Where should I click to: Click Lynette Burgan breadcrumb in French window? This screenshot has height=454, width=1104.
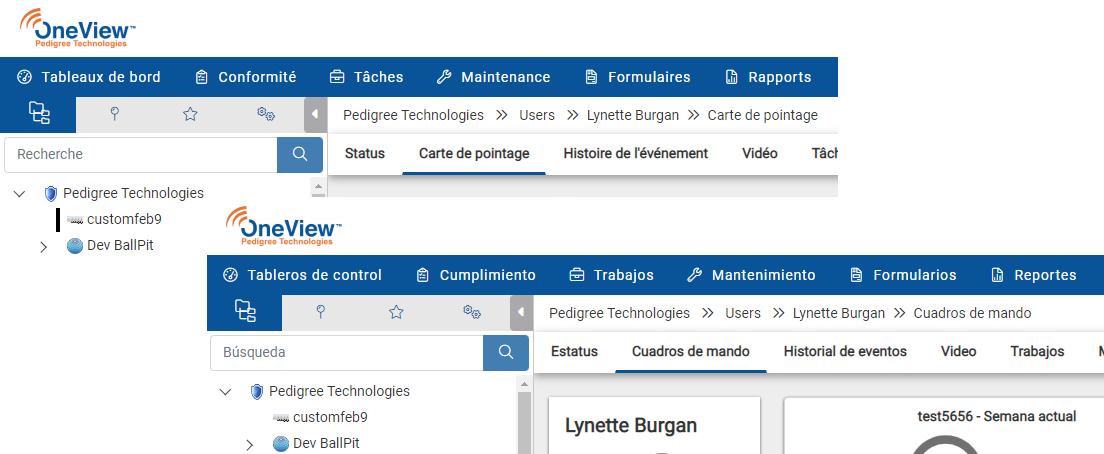[x=633, y=115]
